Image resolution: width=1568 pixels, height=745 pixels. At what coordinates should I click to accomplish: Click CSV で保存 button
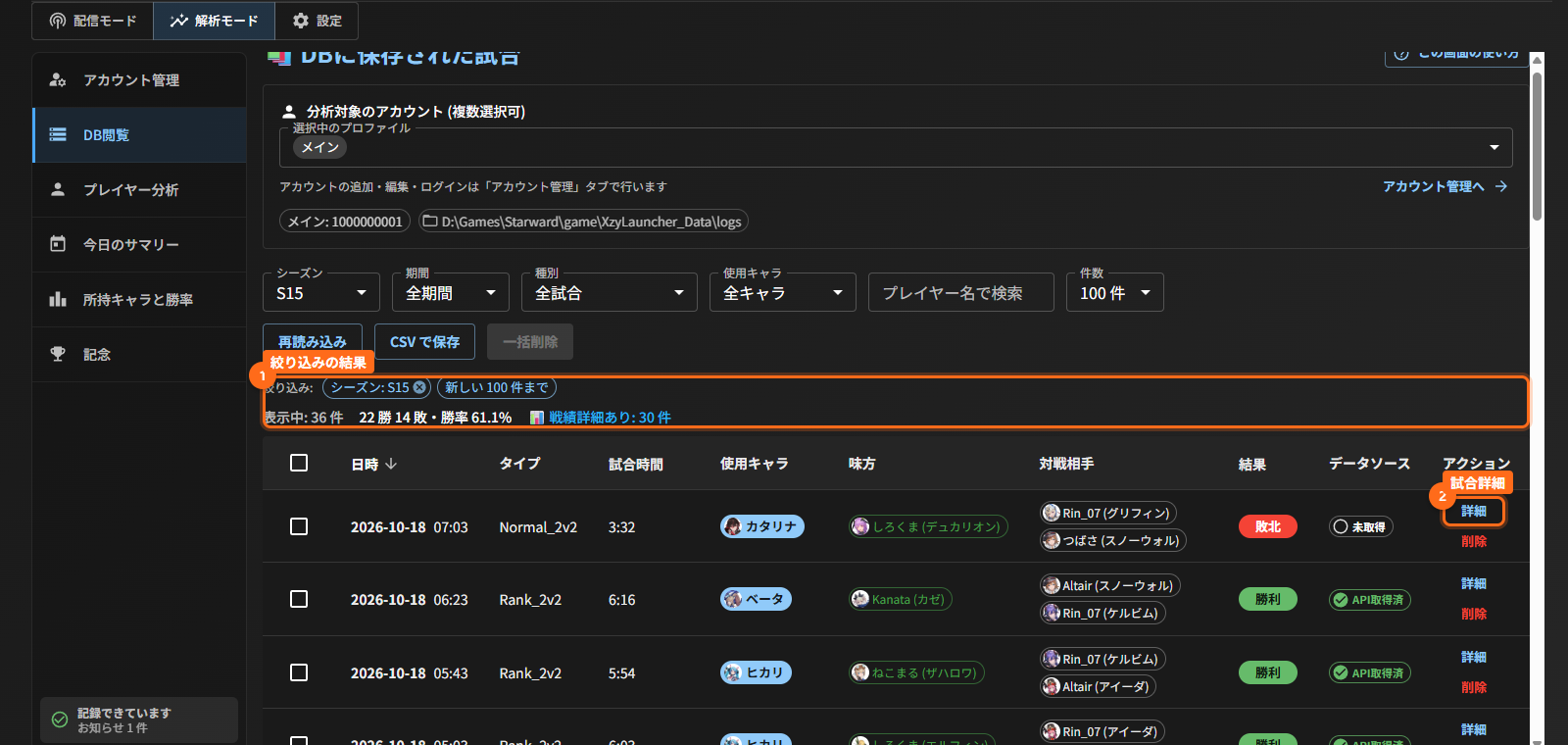[x=424, y=341]
